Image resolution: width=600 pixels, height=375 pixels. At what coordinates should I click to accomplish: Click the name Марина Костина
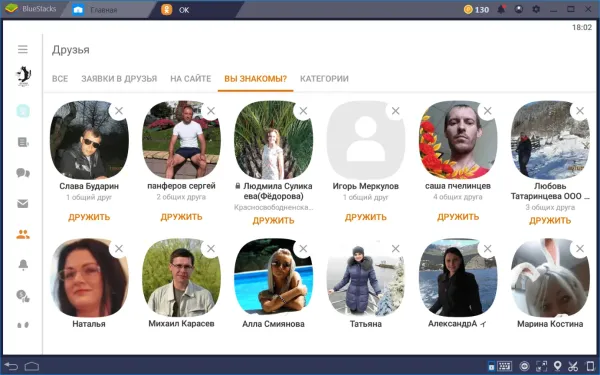click(550, 324)
